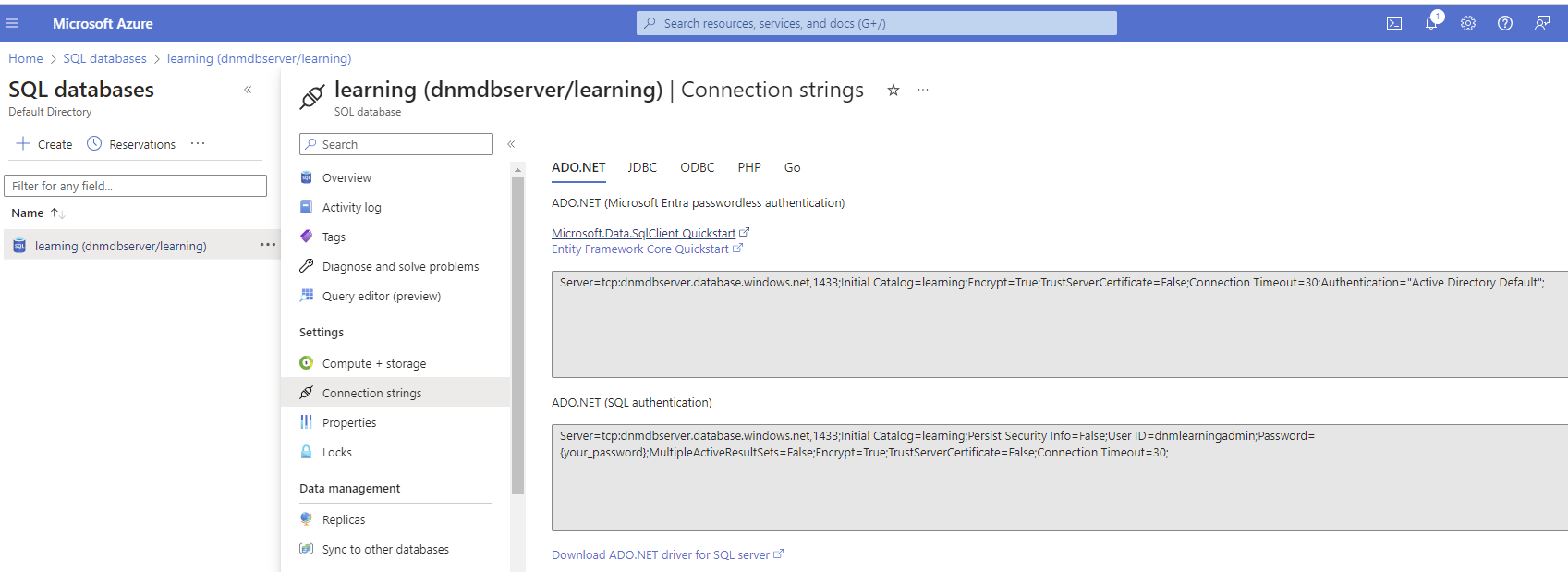Click the connection strings plug icon by title
This screenshot has height=572, width=1568.
tap(312, 96)
